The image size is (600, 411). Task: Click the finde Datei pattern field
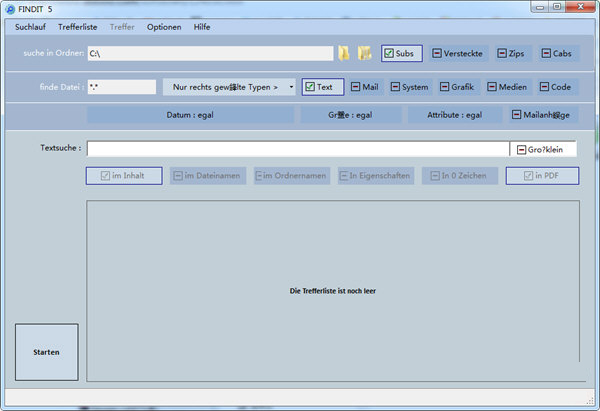tap(122, 87)
